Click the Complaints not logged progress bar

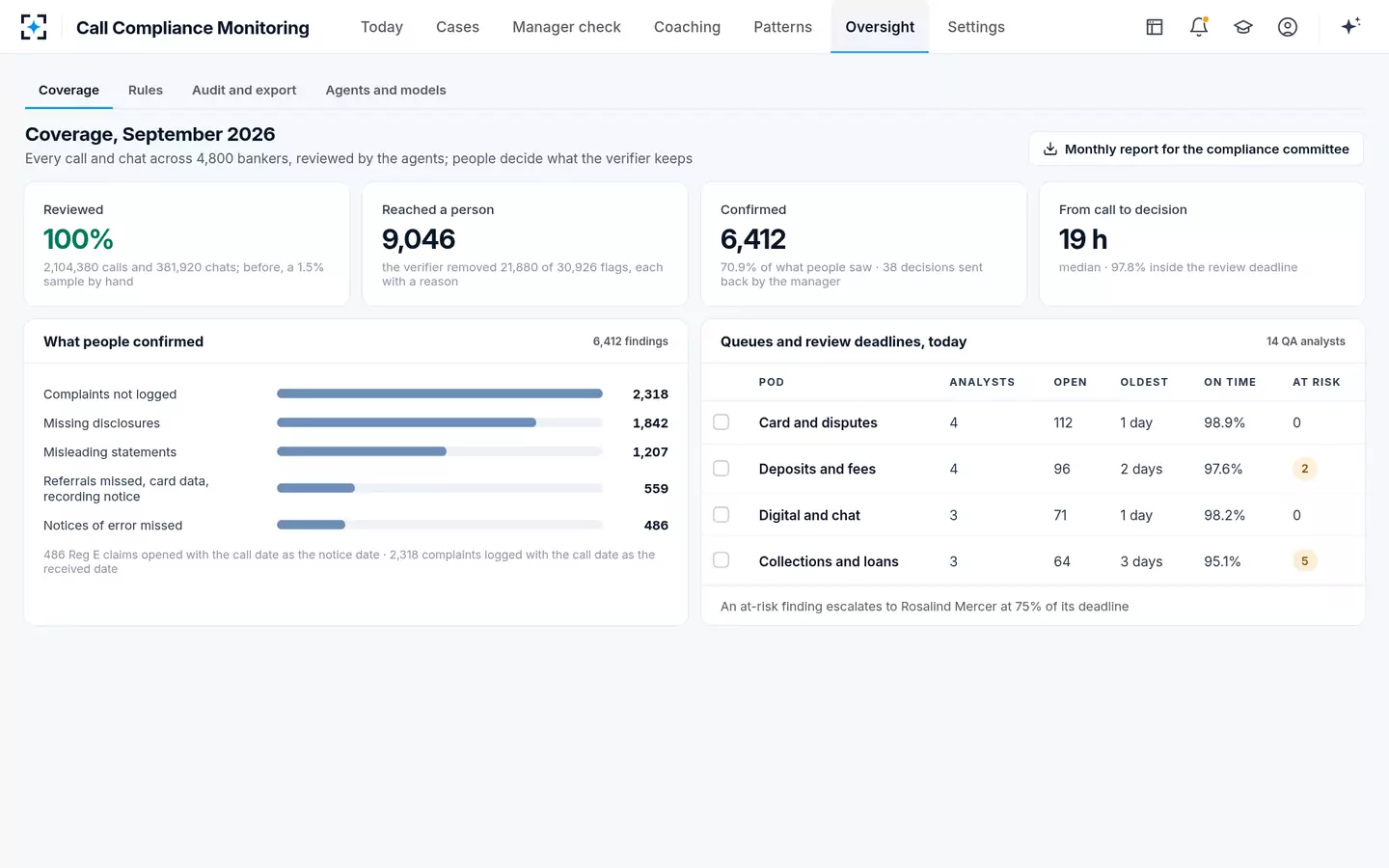[x=440, y=393]
